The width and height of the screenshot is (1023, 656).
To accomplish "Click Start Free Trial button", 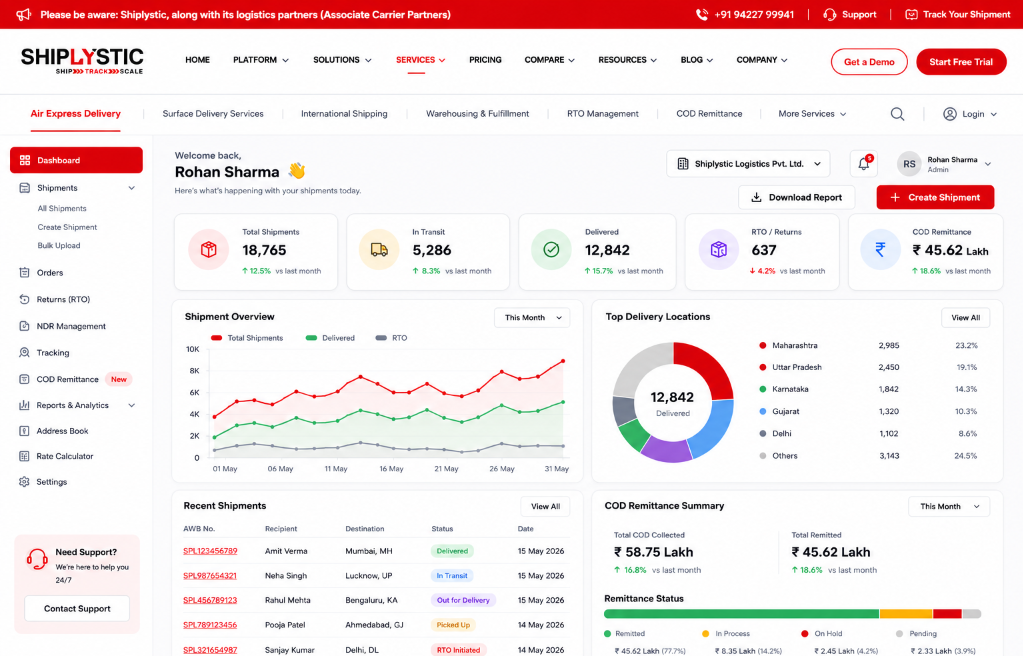I will (x=961, y=62).
